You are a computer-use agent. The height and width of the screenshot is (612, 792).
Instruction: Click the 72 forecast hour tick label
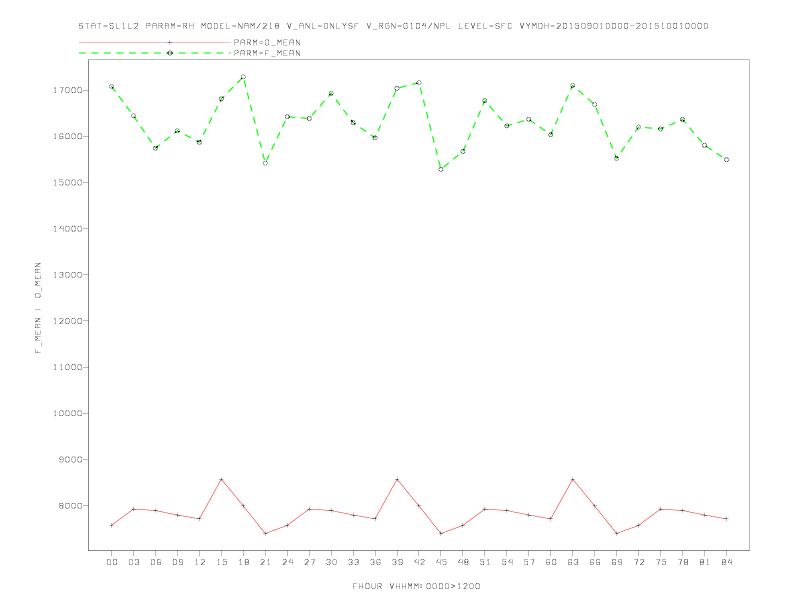pos(638,562)
